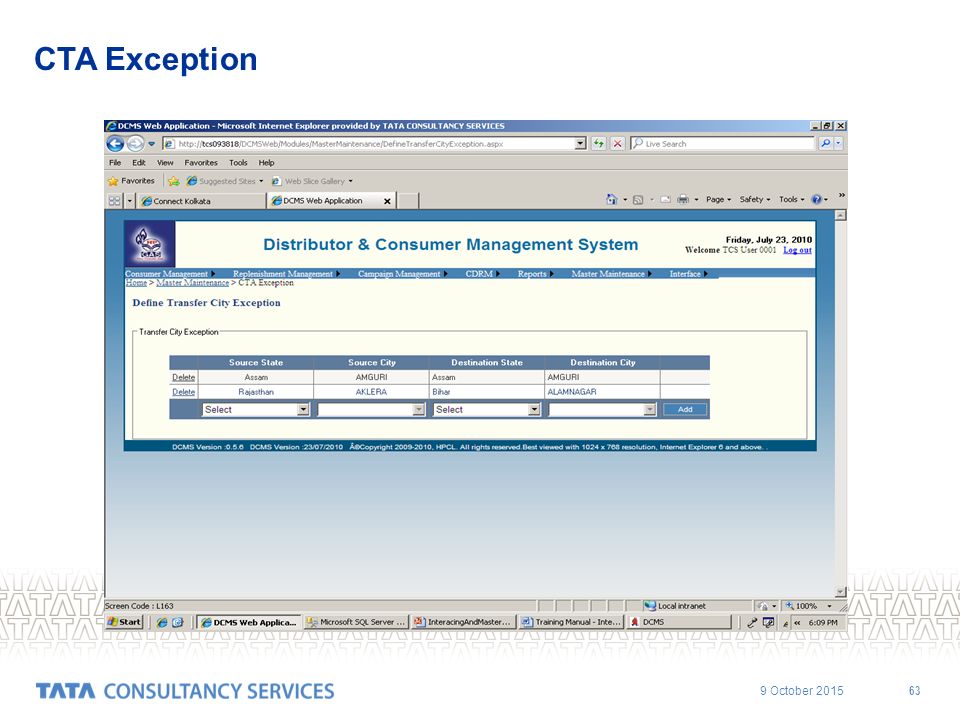960x720 pixels.
Task: Open the Favorites menu in menu bar
Action: [x=201, y=163]
